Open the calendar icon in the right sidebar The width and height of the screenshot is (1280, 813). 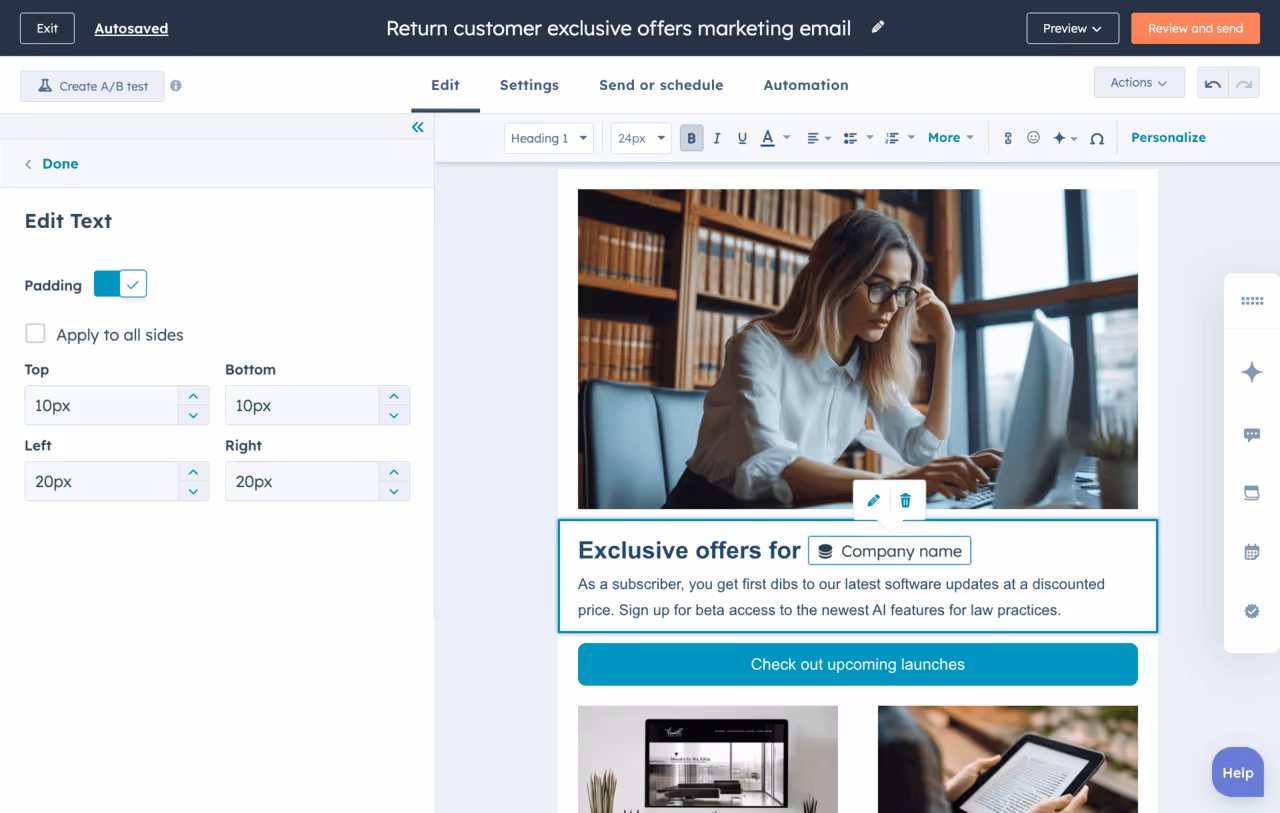pyautogui.click(x=1251, y=551)
